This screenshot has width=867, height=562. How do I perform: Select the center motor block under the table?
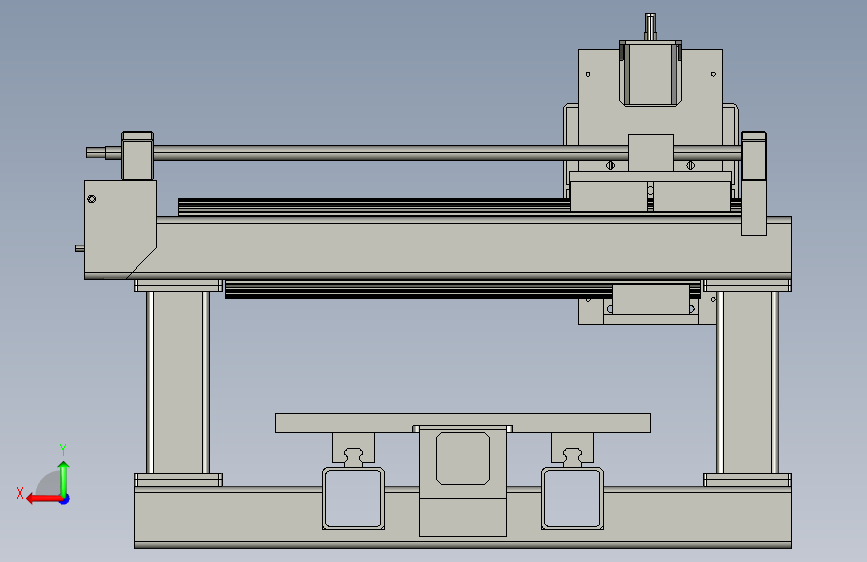tap(463, 481)
